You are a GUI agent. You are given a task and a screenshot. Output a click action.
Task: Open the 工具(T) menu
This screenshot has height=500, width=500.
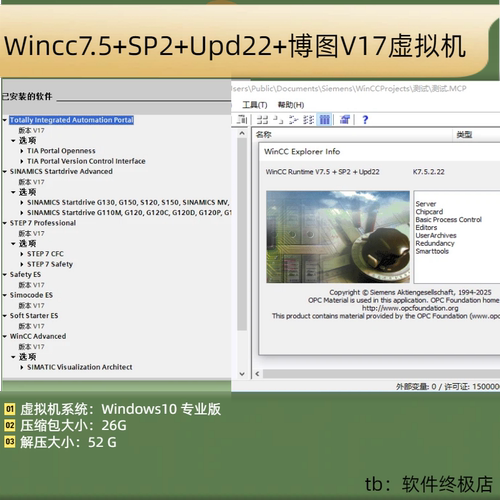click(255, 105)
